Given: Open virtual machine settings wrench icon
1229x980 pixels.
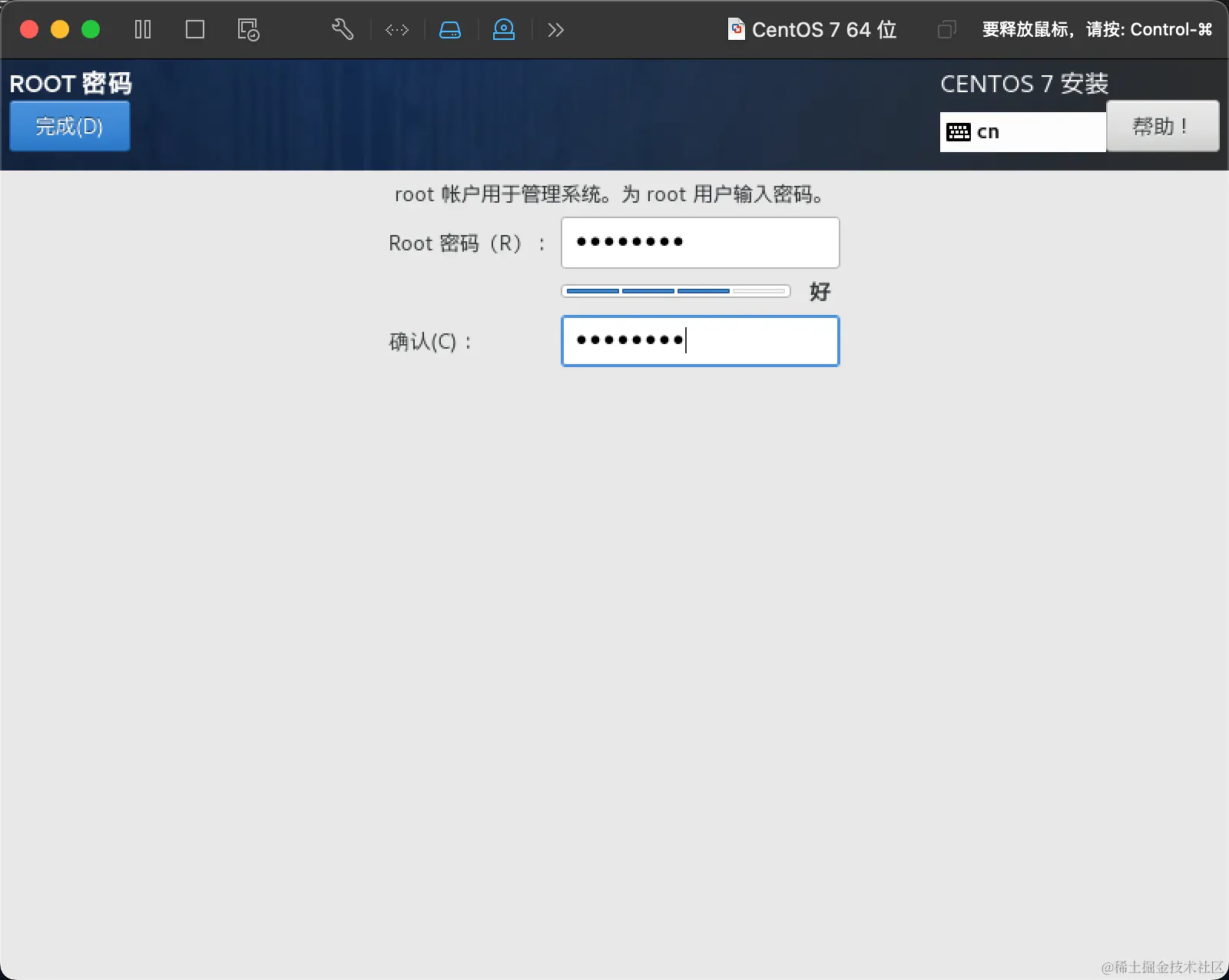Looking at the screenshot, I should [343, 30].
